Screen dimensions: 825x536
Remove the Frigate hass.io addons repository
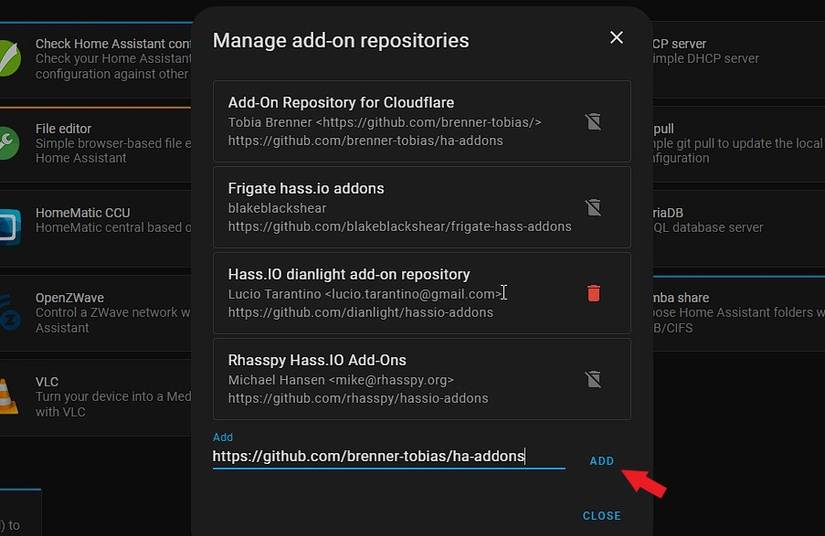(x=593, y=207)
